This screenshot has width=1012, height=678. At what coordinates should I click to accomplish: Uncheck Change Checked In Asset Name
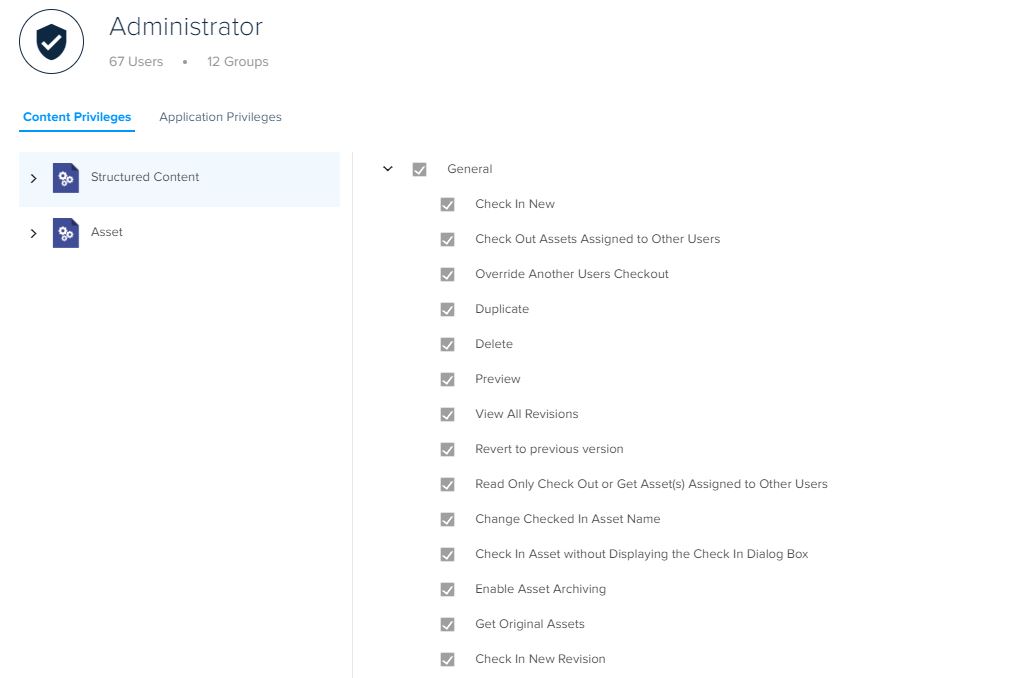pos(447,519)
